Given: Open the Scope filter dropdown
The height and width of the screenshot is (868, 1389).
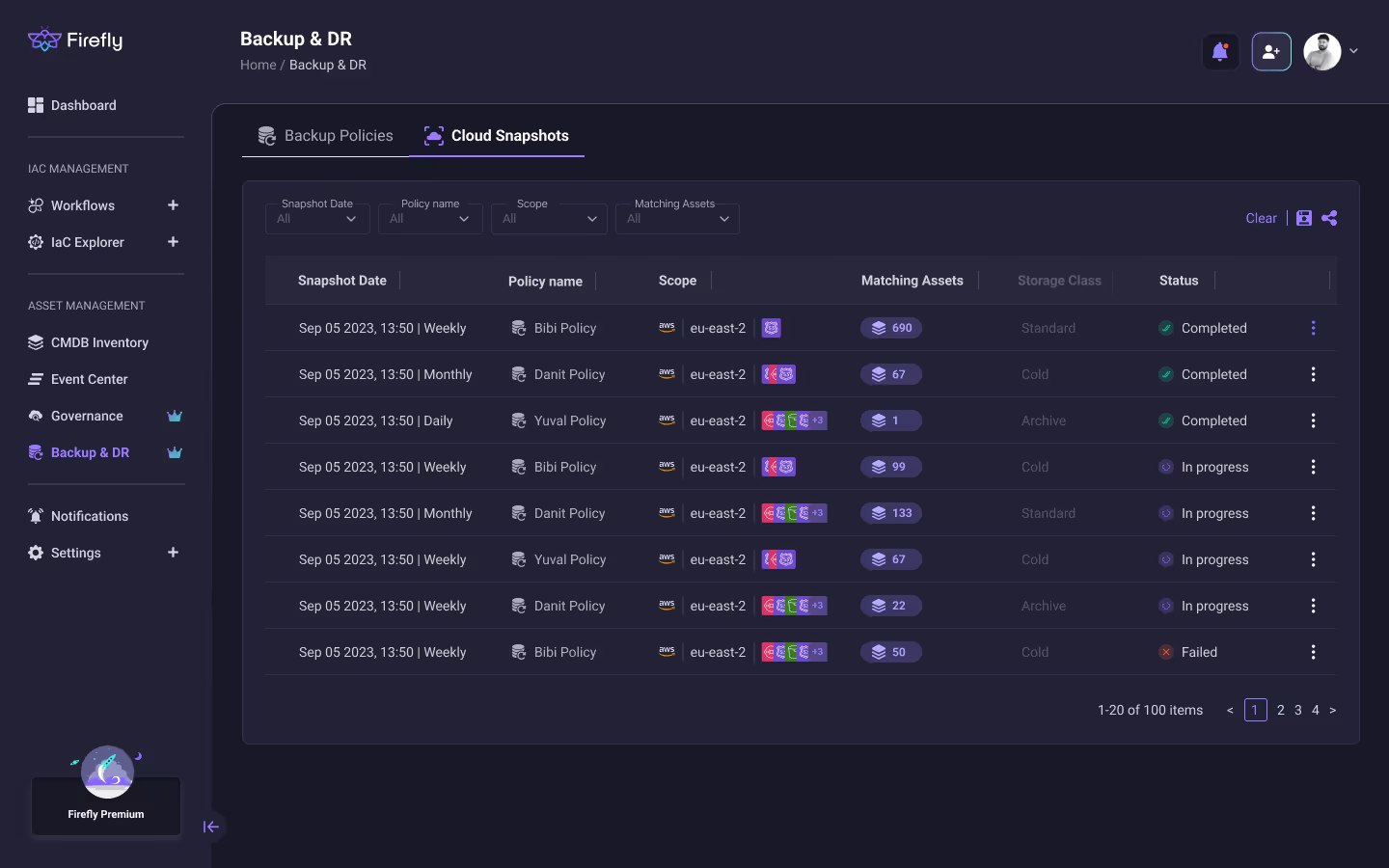Looking at the screenshot, I should tap(549, 219).
